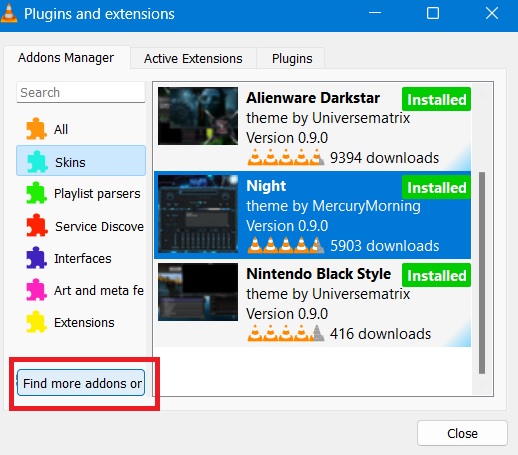The height and width of the screenshot is (455, 518).
Task: Click the X window close button
Action: pos(492,13)
